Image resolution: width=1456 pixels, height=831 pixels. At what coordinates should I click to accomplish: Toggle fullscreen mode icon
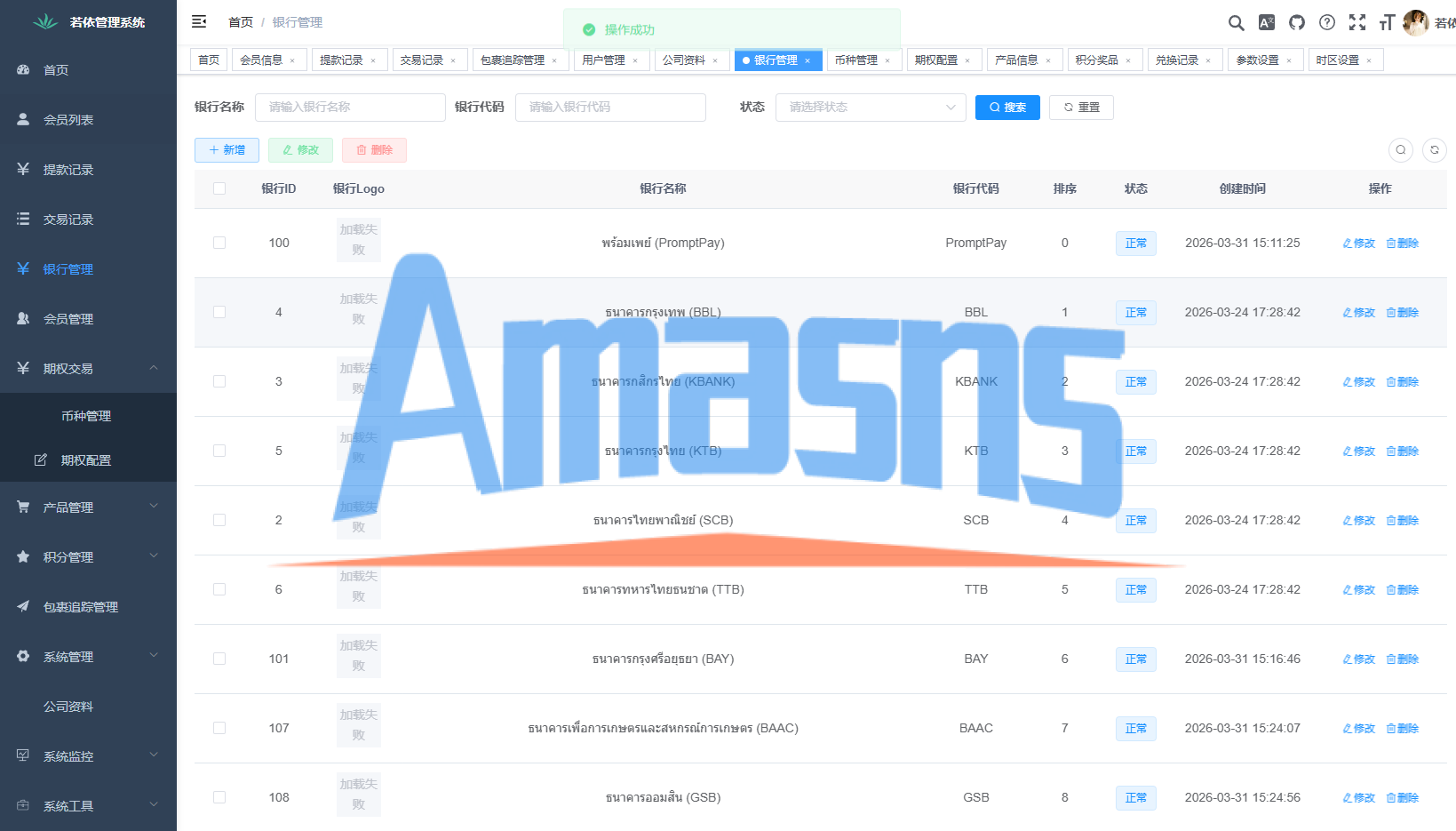1357,22
